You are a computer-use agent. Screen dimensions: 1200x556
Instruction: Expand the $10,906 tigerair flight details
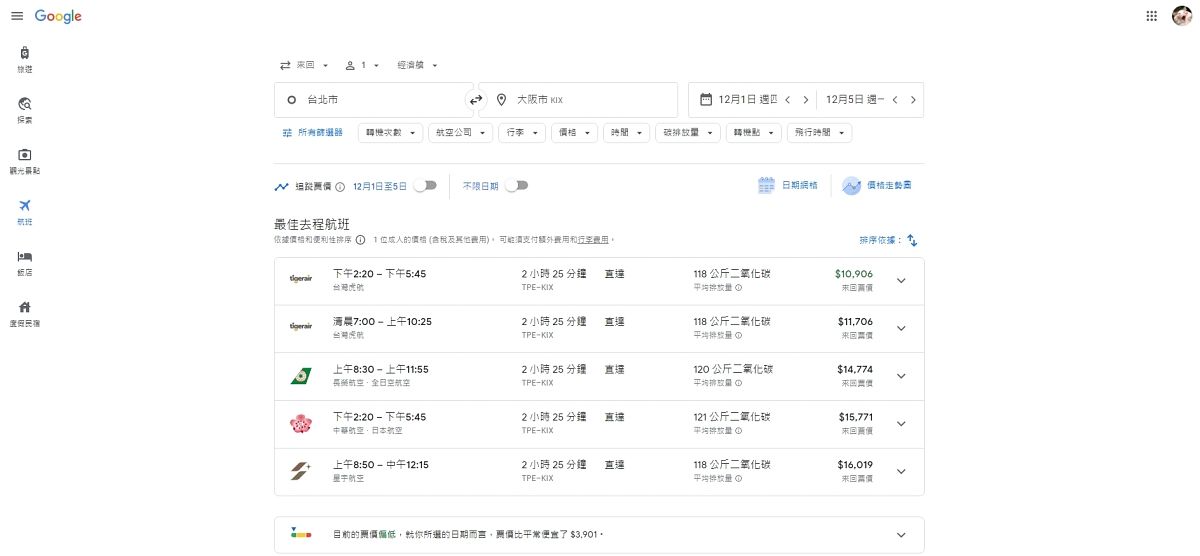pos(901,281)
